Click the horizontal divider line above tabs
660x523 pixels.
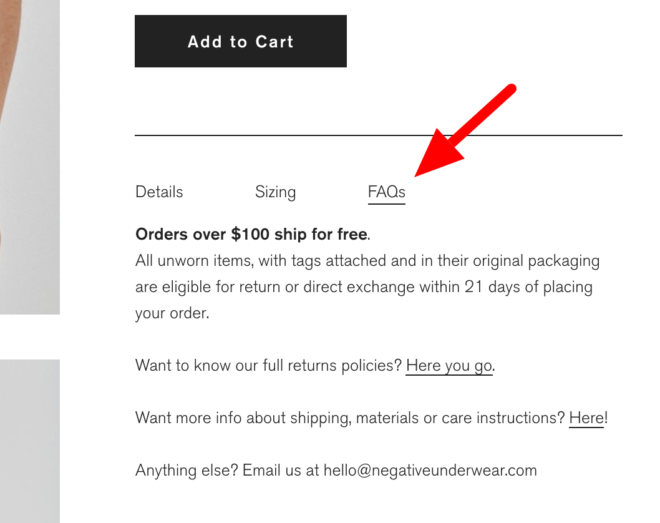click(x=378, y=135)
